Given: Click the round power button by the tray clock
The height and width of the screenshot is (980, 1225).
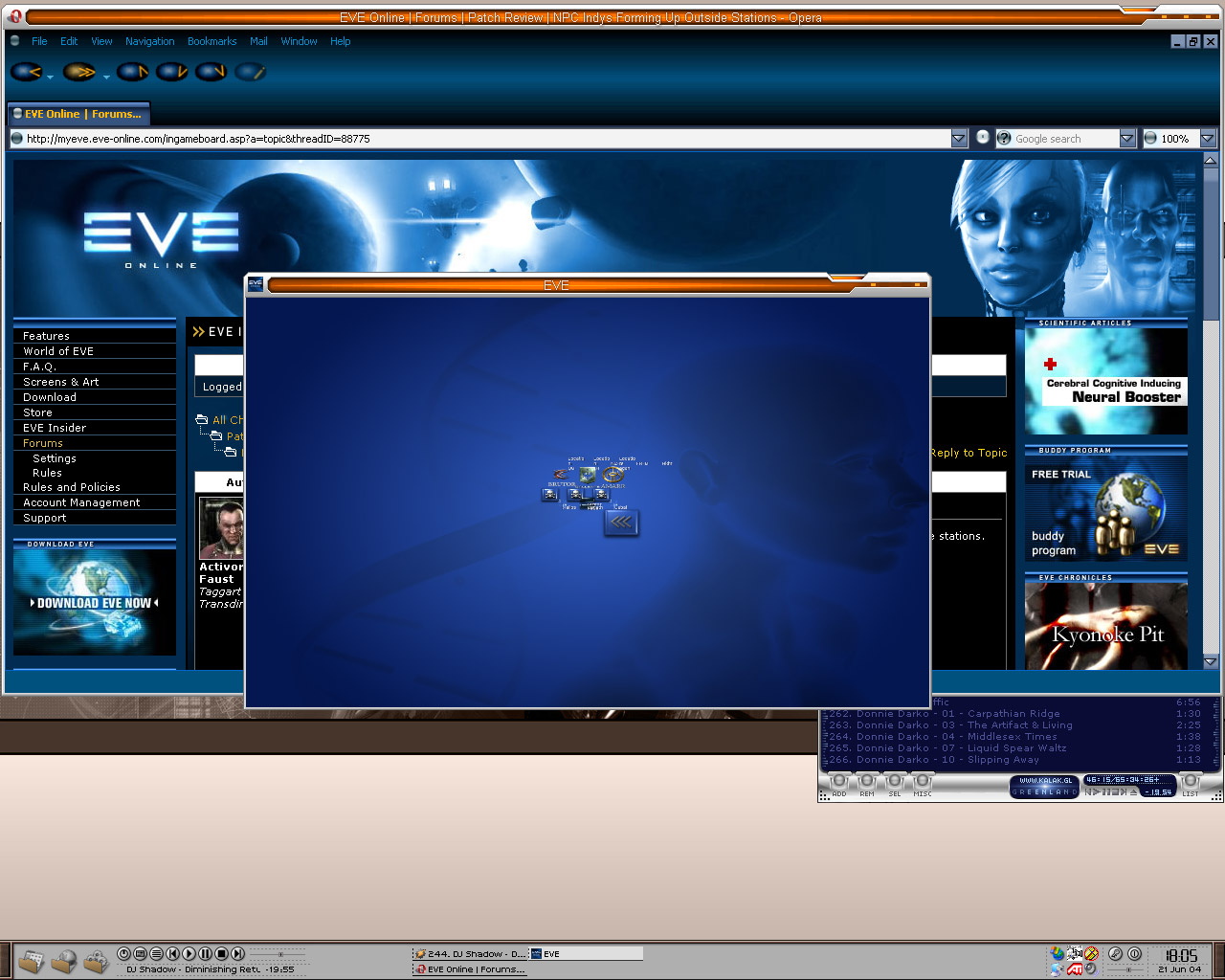Looking at the screenshot, I should click(1134, 953).
